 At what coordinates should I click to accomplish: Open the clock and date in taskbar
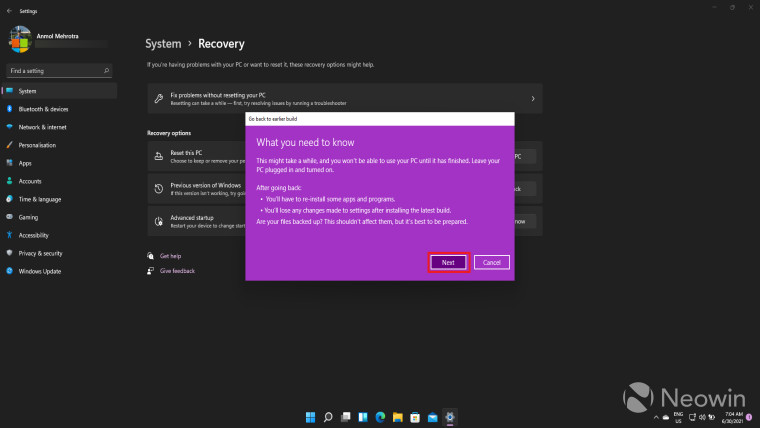point(732,417)
